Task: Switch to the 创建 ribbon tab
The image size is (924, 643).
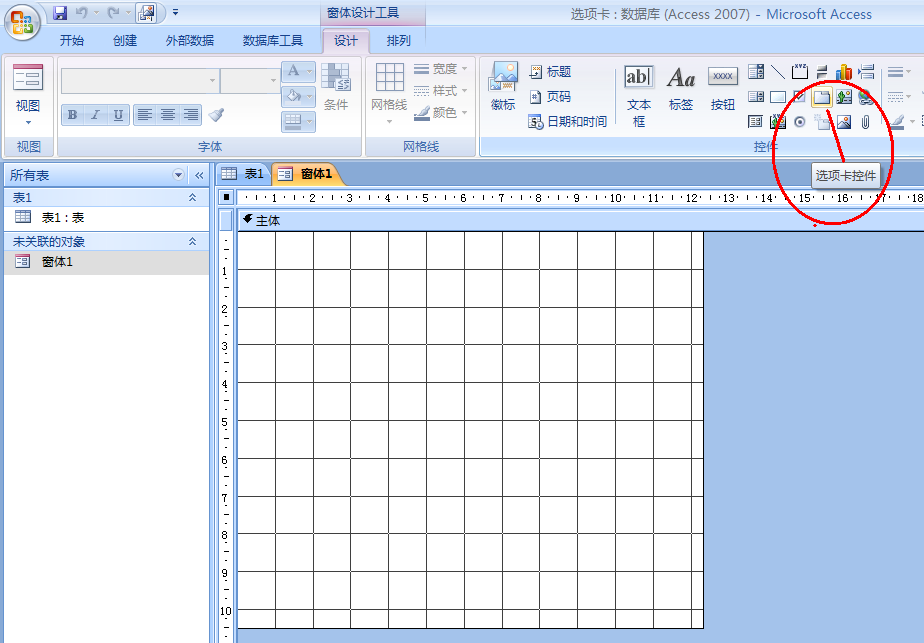Action: pyautogui.click(x=125, y=41)
